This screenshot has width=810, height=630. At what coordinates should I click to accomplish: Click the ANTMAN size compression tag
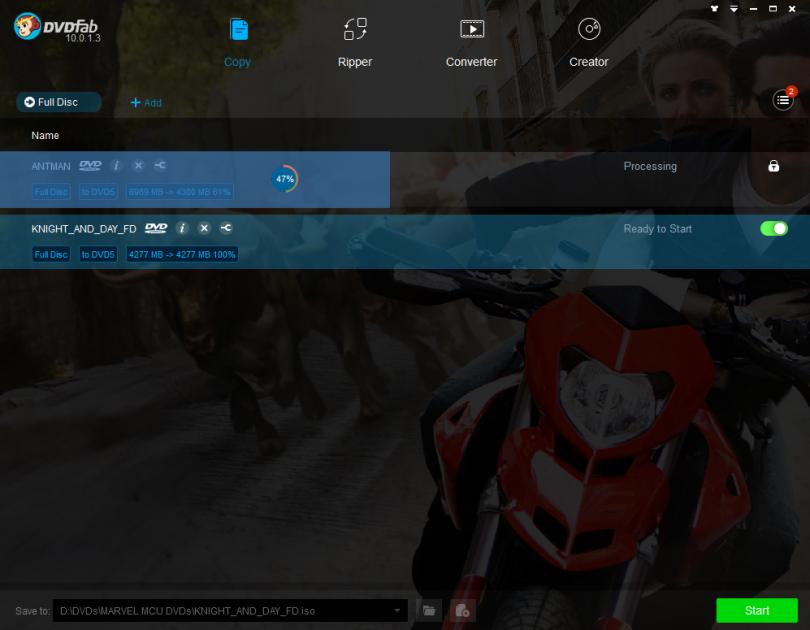[179, 192]
